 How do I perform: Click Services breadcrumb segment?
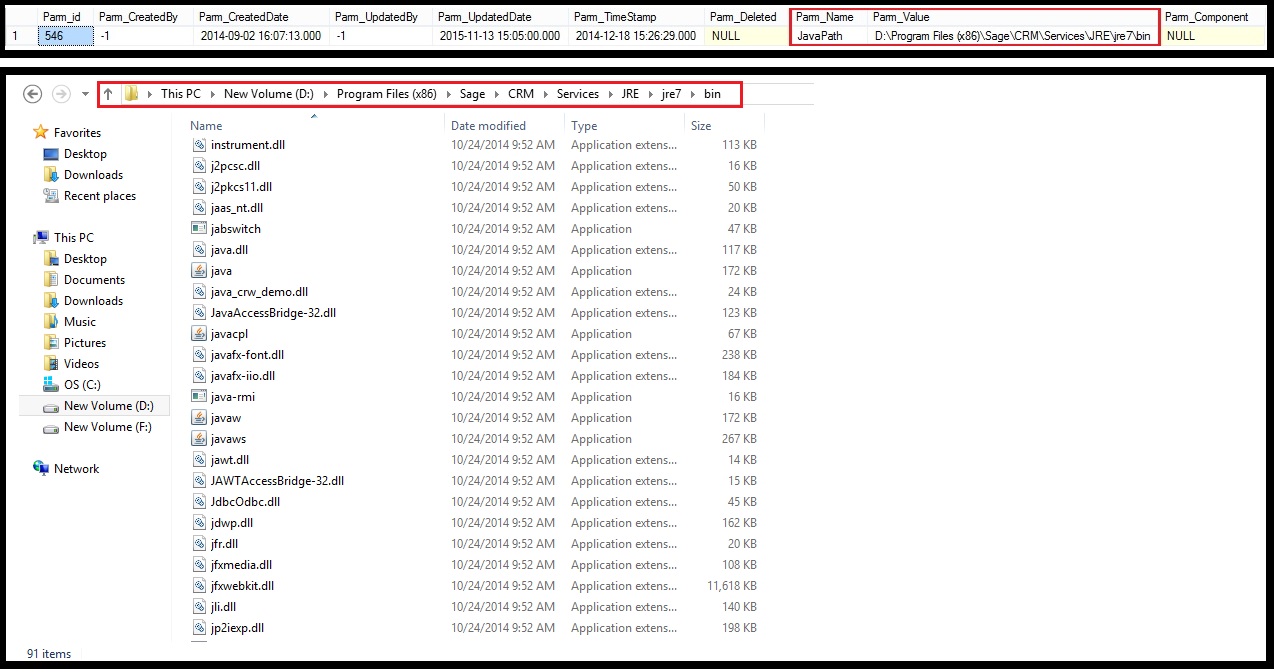578,94
